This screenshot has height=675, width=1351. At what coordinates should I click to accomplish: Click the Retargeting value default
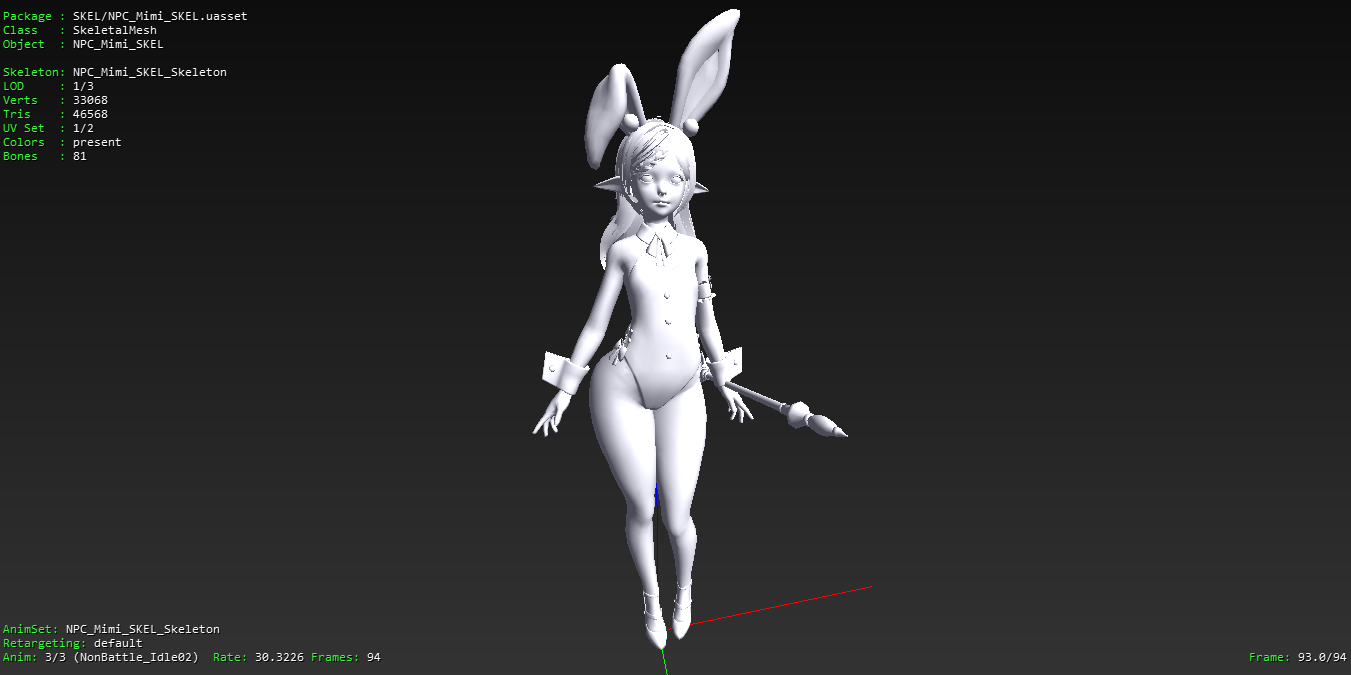point(118,643)
